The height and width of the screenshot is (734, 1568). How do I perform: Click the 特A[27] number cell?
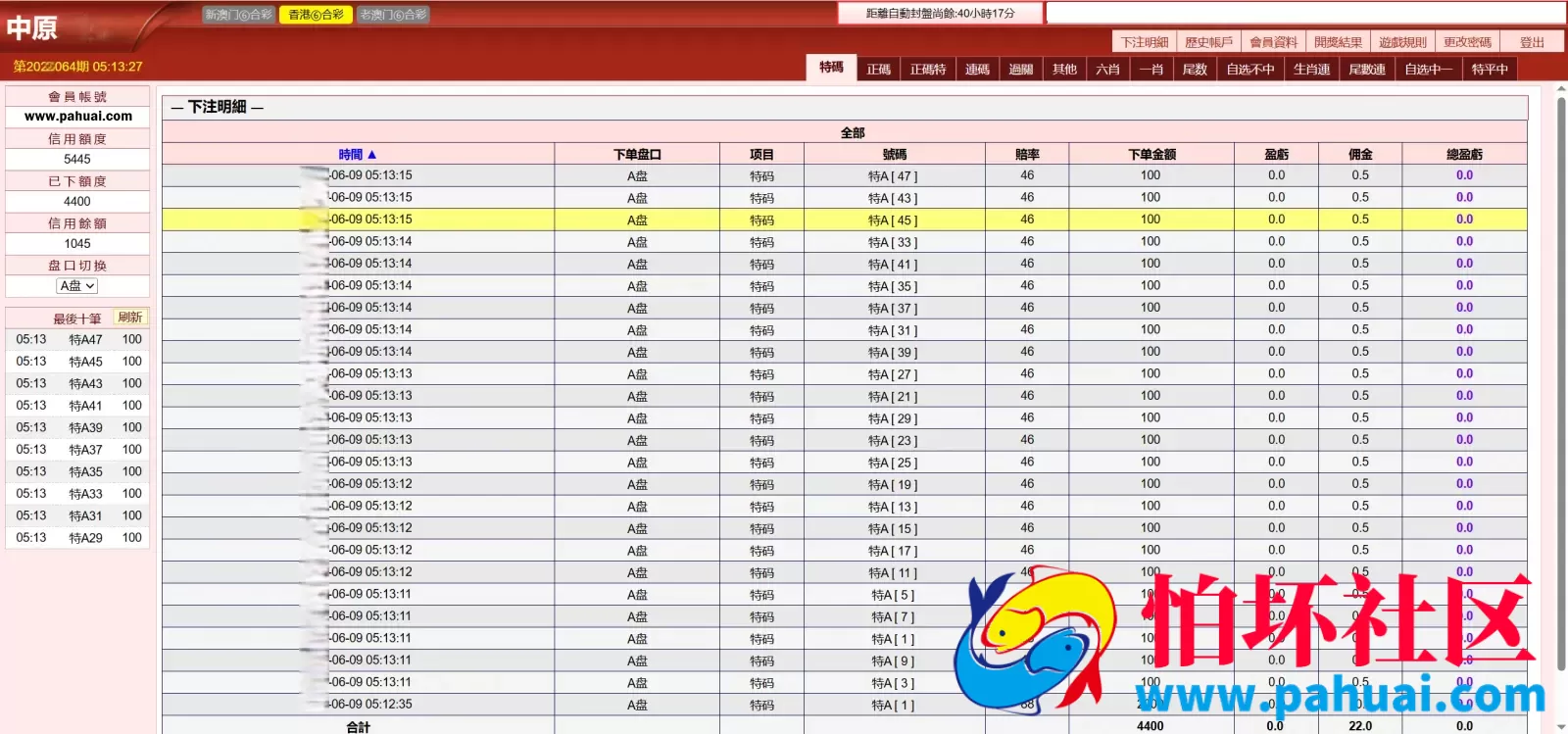pyautogui.click(x=893, y=374)
